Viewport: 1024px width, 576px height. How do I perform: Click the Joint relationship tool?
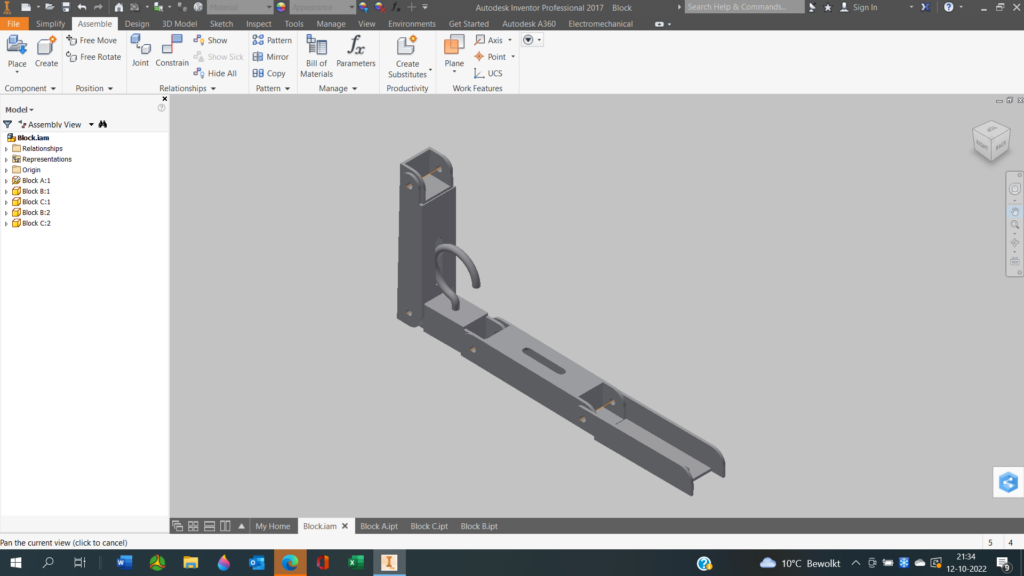140,51
